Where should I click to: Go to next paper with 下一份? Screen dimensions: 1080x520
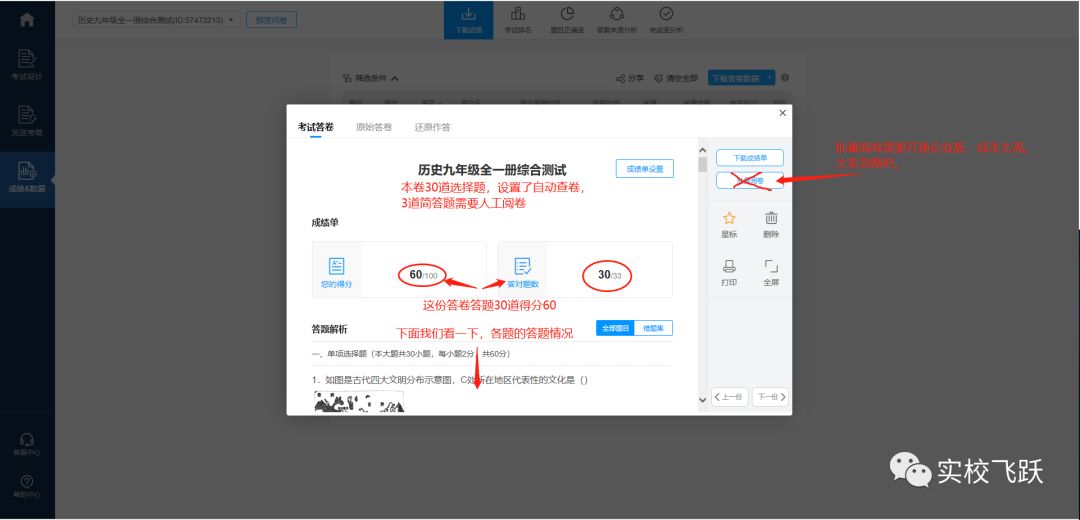point(770,397)
